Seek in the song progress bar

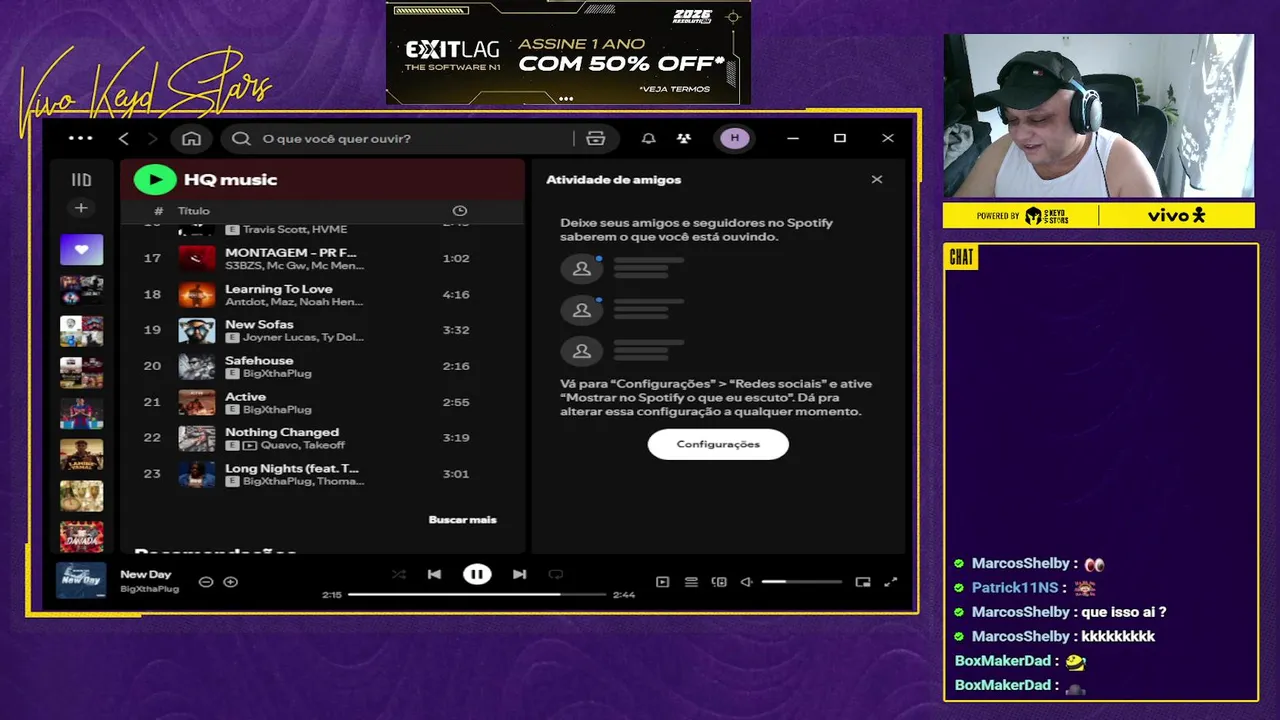pyautogui.click(x=477, y=594)
